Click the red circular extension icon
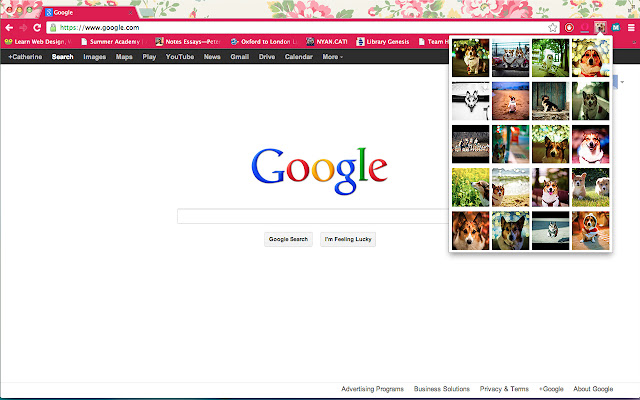 click(x=569, y=27)
